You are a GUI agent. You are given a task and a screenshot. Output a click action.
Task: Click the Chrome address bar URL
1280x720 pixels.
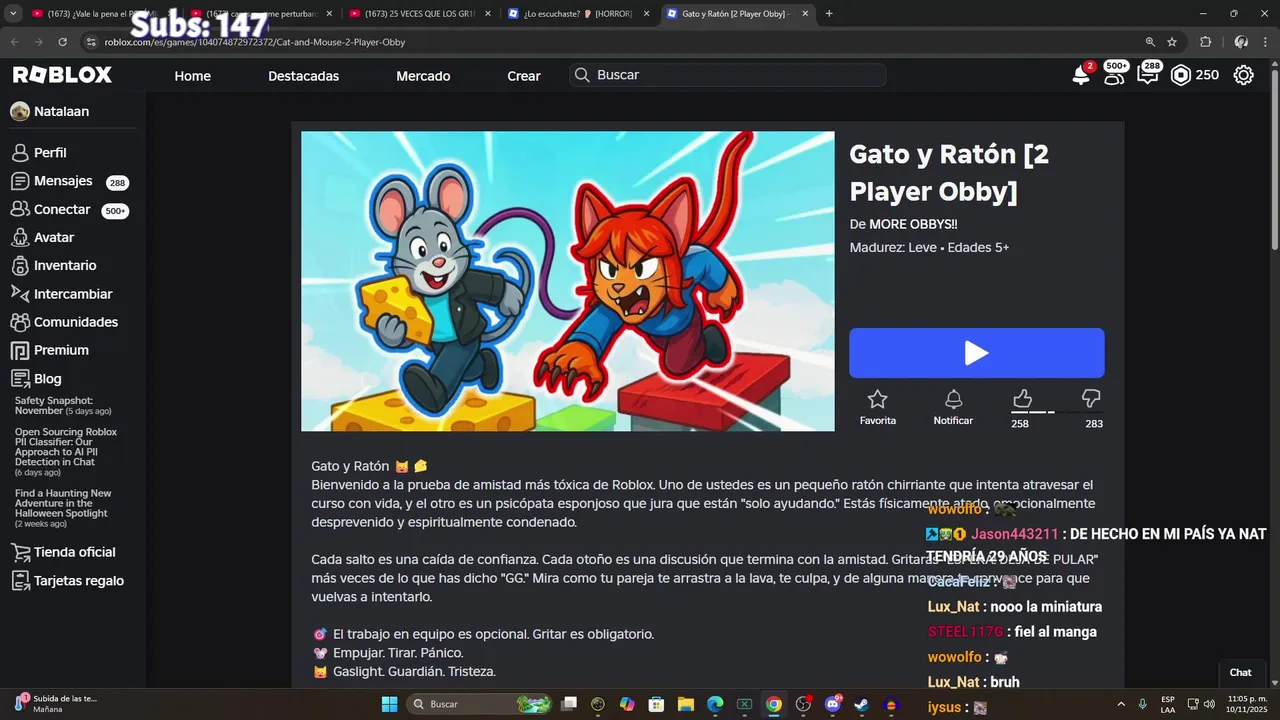(x=254, y=42)
